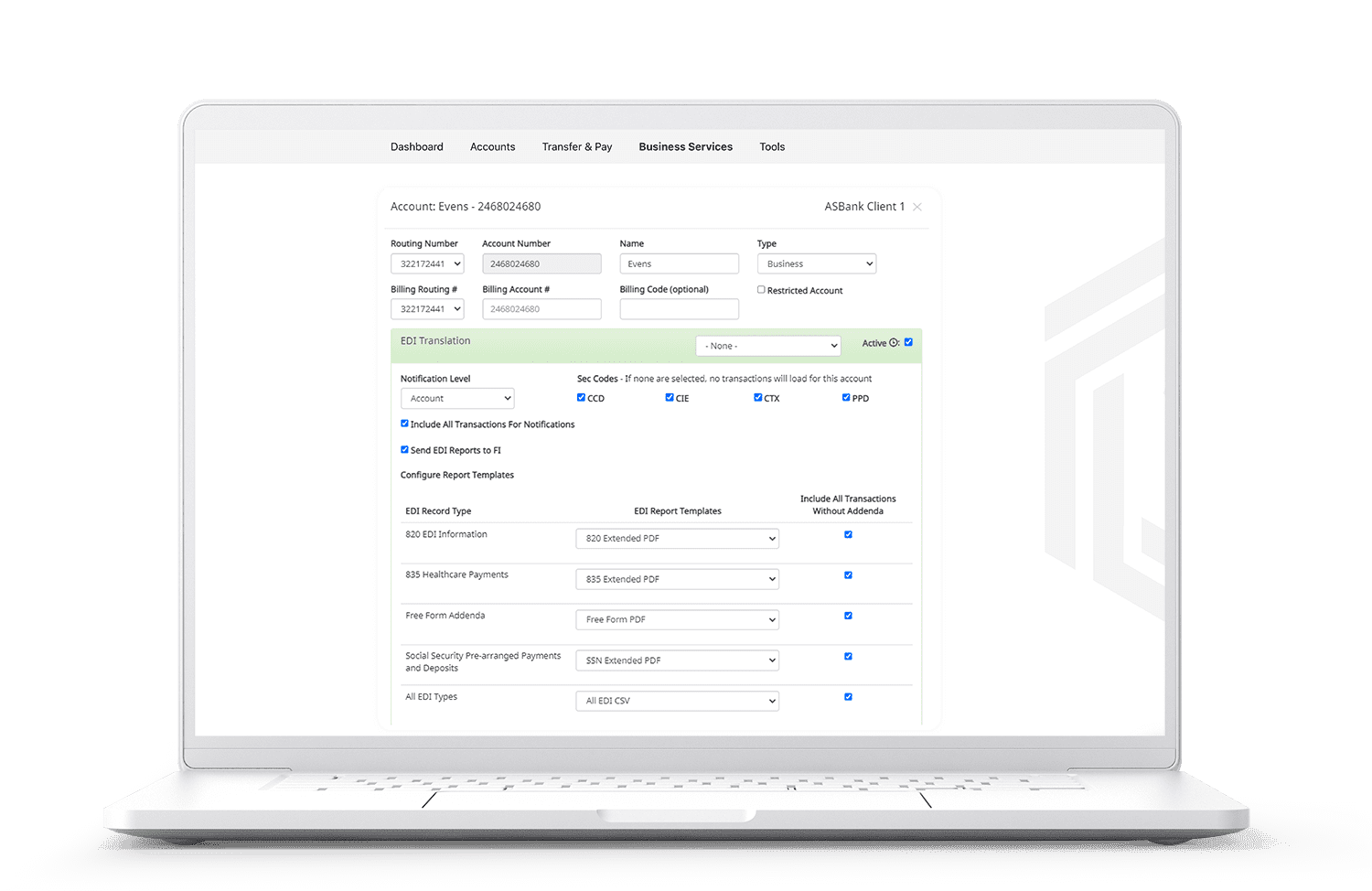Toggle without-addenda checkbox for All EDI Types
This screenshot has height=891, width=1372.
tap(848, 697)
